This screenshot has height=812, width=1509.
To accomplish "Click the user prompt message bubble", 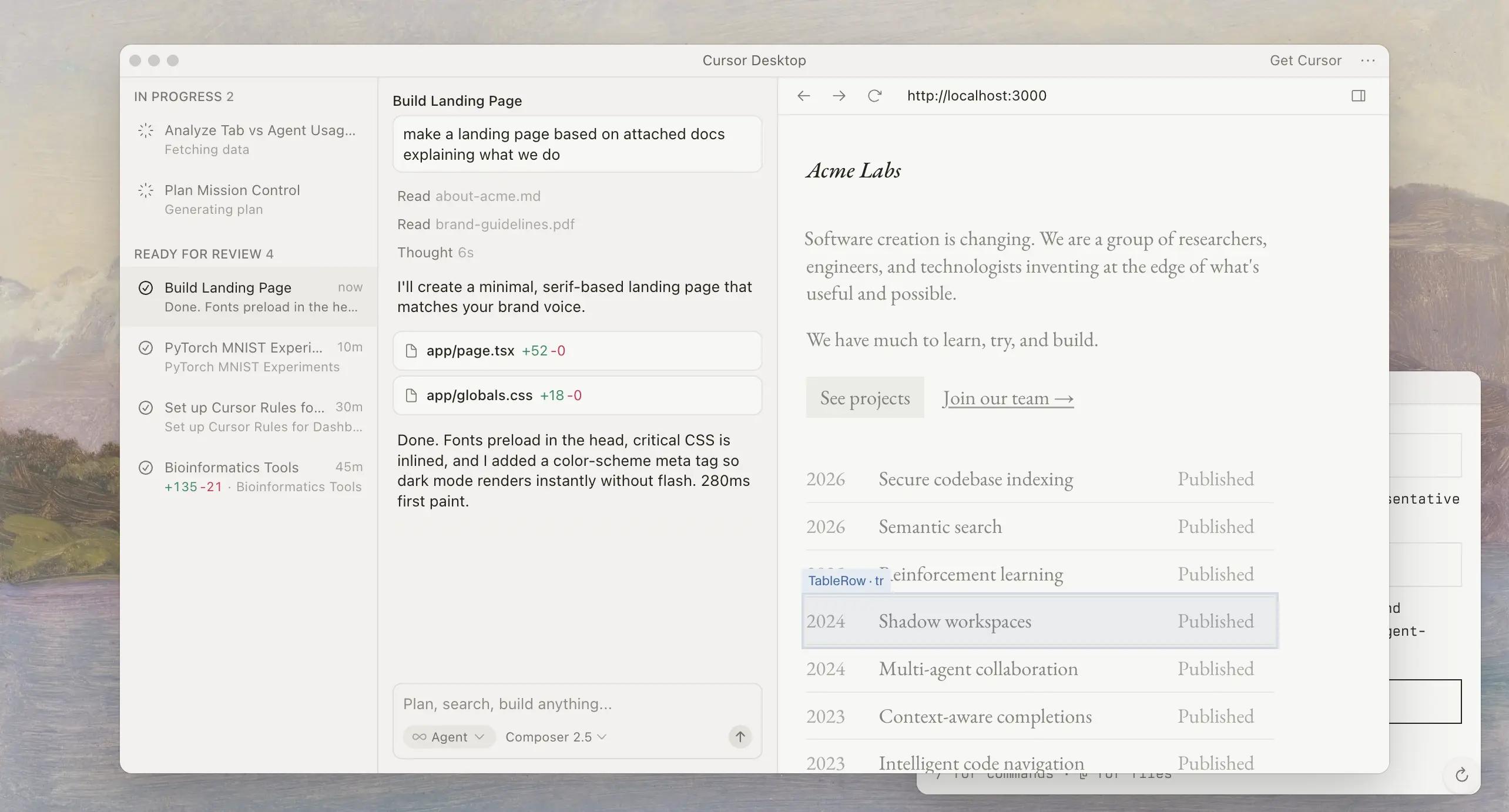I will 578,144.
